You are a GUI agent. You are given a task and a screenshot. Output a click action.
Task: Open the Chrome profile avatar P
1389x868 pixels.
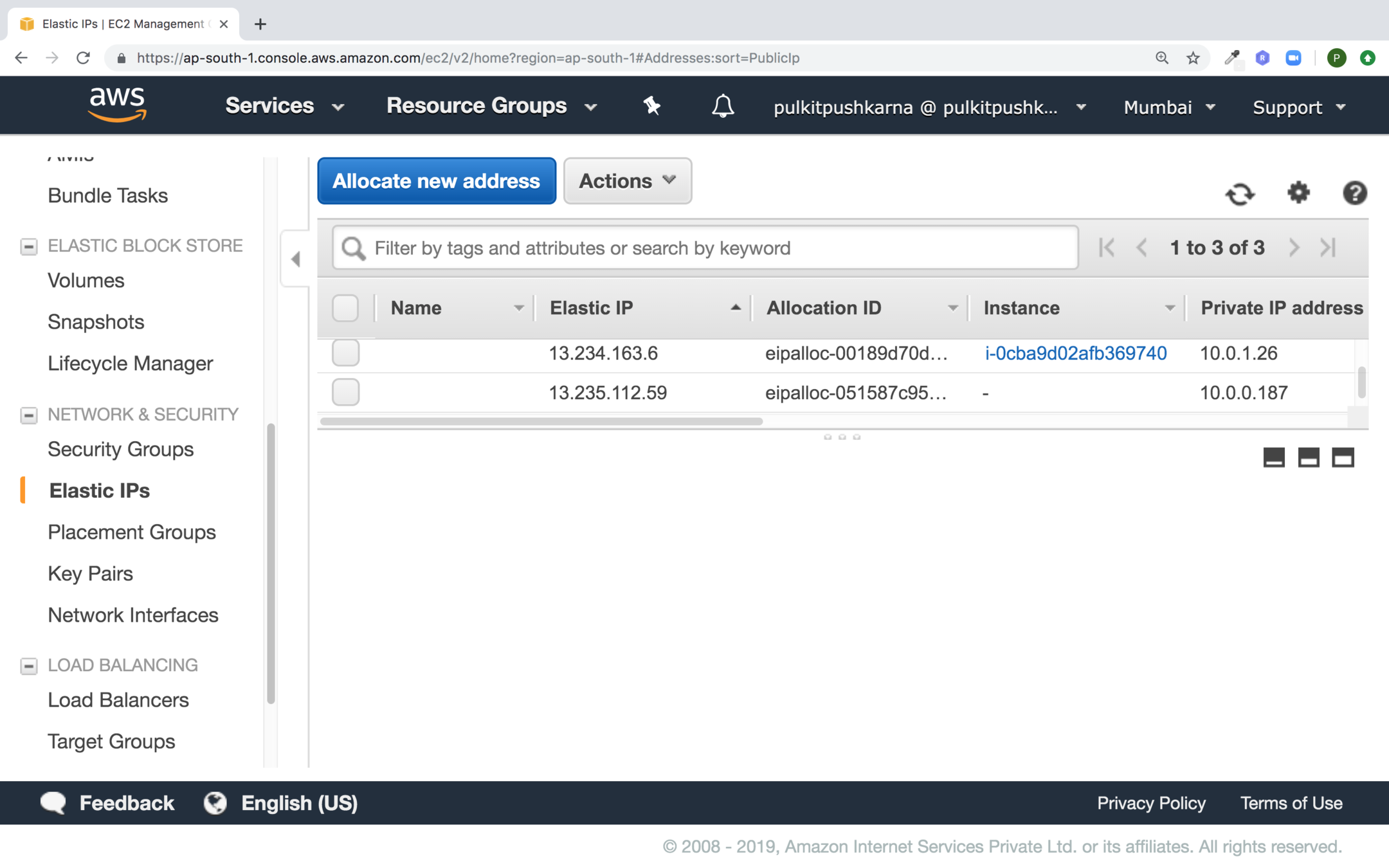[1336, 58]
